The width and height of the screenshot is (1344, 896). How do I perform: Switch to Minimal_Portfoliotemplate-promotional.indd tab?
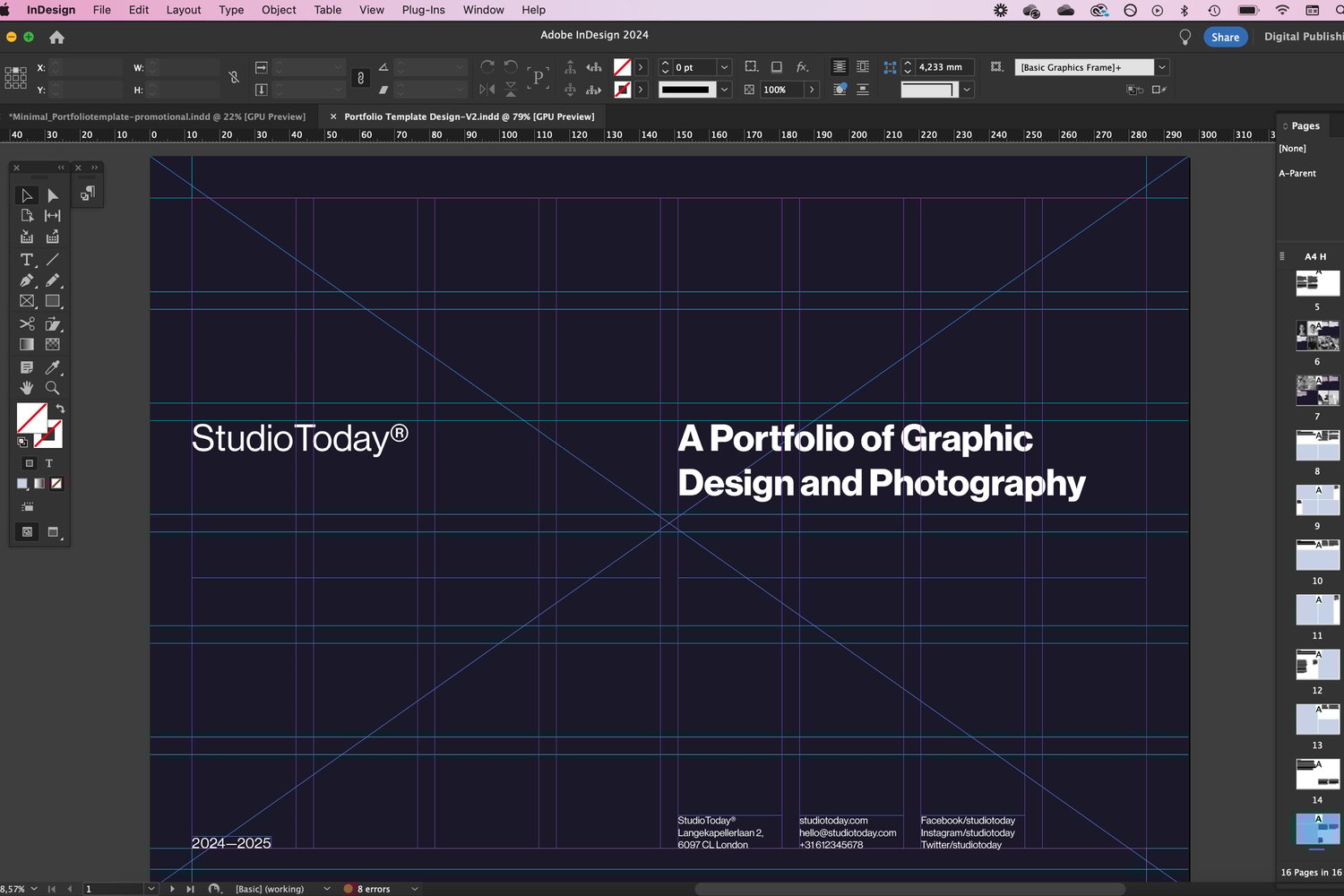point(157,116)
